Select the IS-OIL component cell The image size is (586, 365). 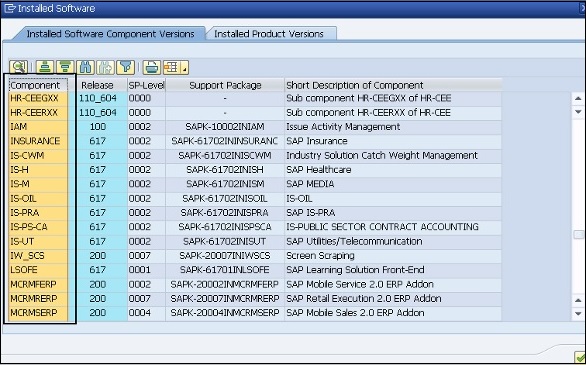38,198
